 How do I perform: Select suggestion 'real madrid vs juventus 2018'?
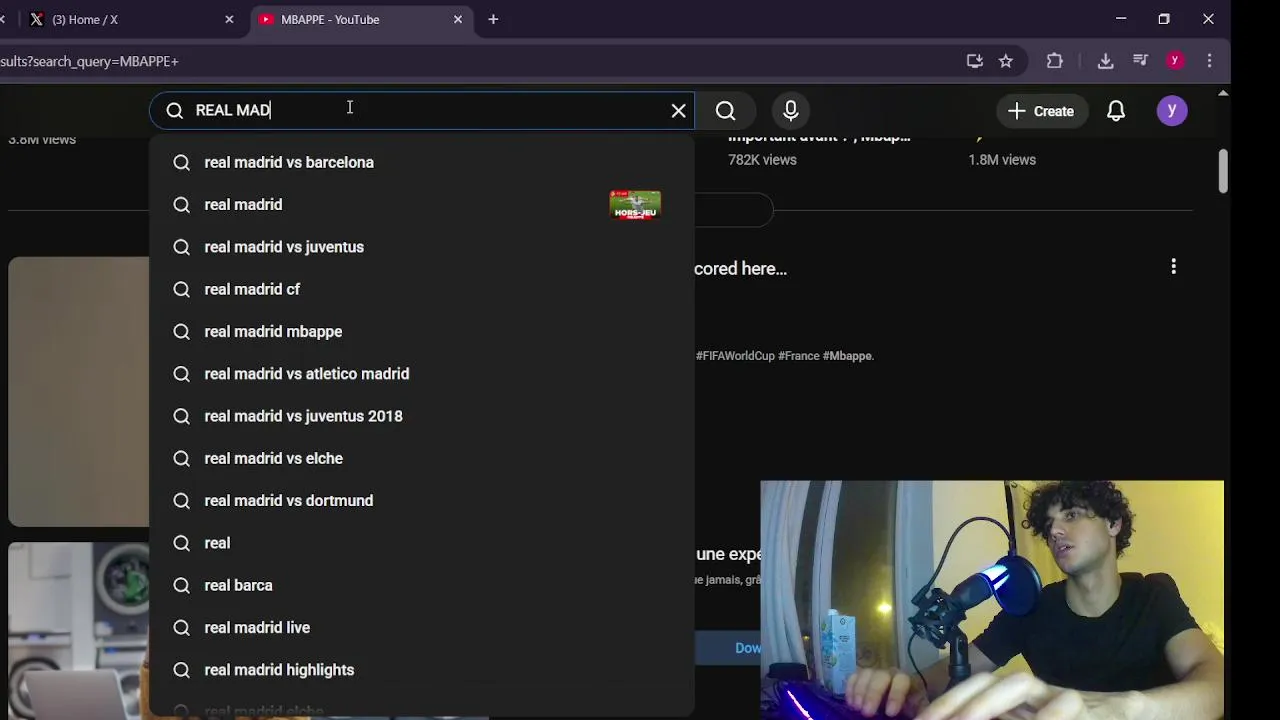422,416
